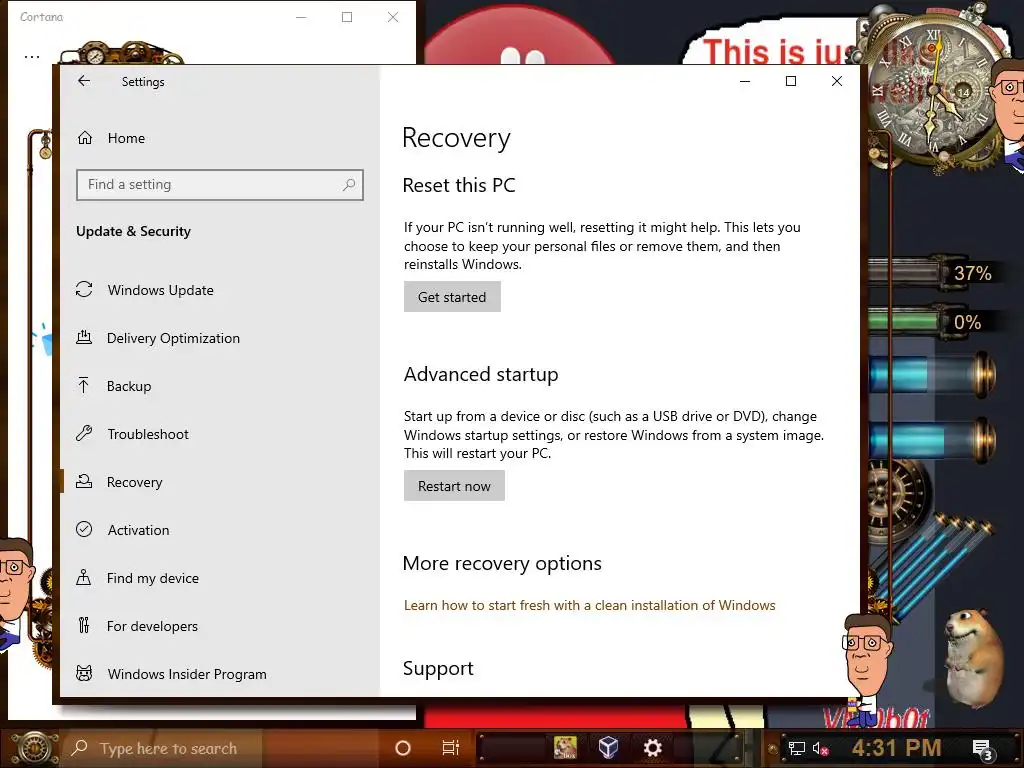Click the Update & Security heading
Viewport: 1024px width, 768px height.
point(133,231)
